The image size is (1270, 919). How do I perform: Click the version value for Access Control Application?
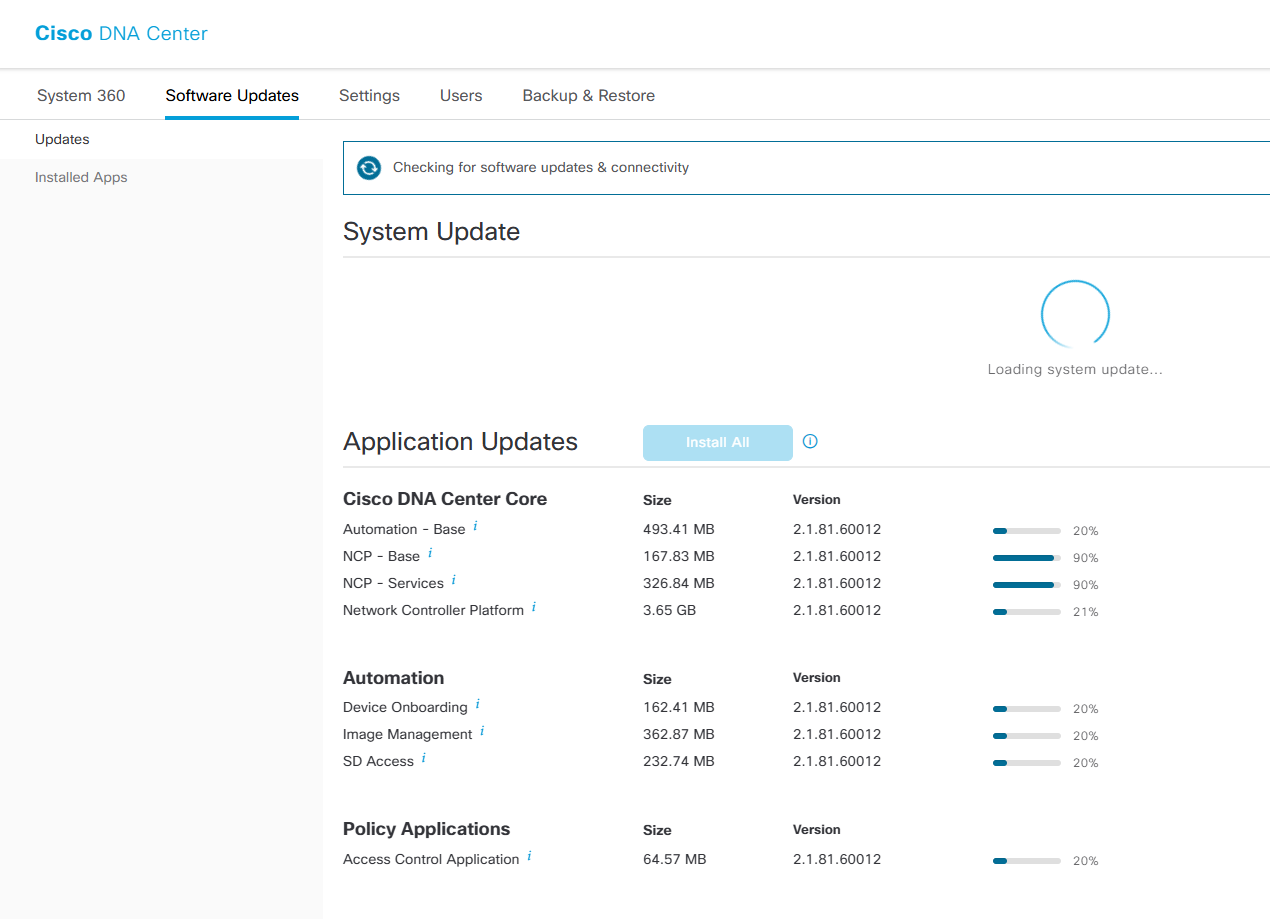click(837, 859)
